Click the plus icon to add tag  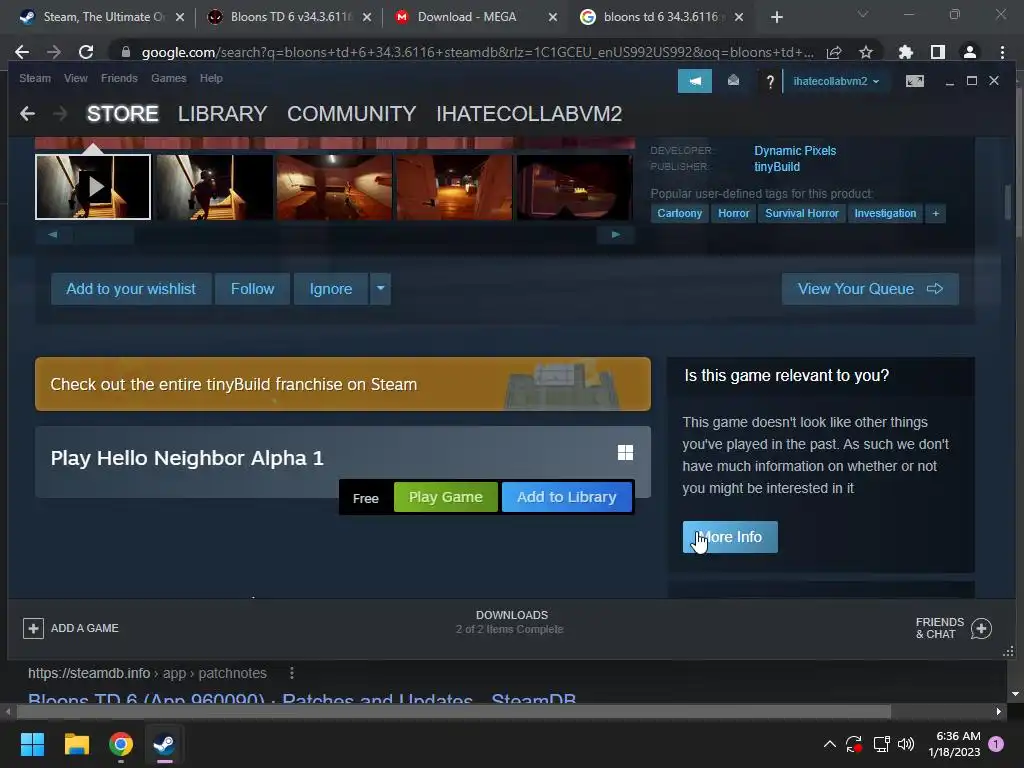tap(935, 214)
